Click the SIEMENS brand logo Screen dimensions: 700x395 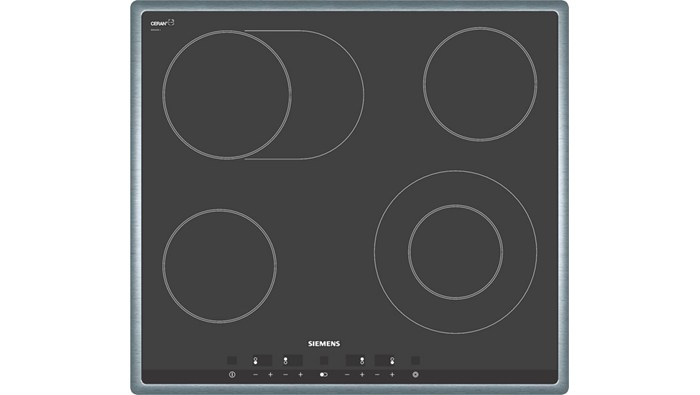324,344
